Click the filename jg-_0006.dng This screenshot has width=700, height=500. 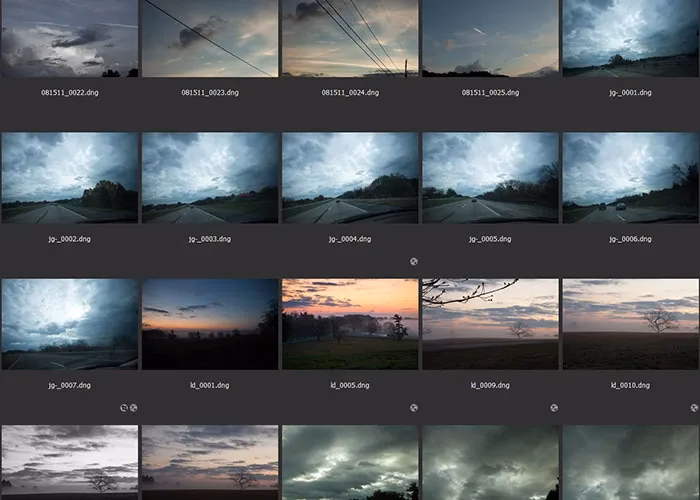click(x=630, y=239)
